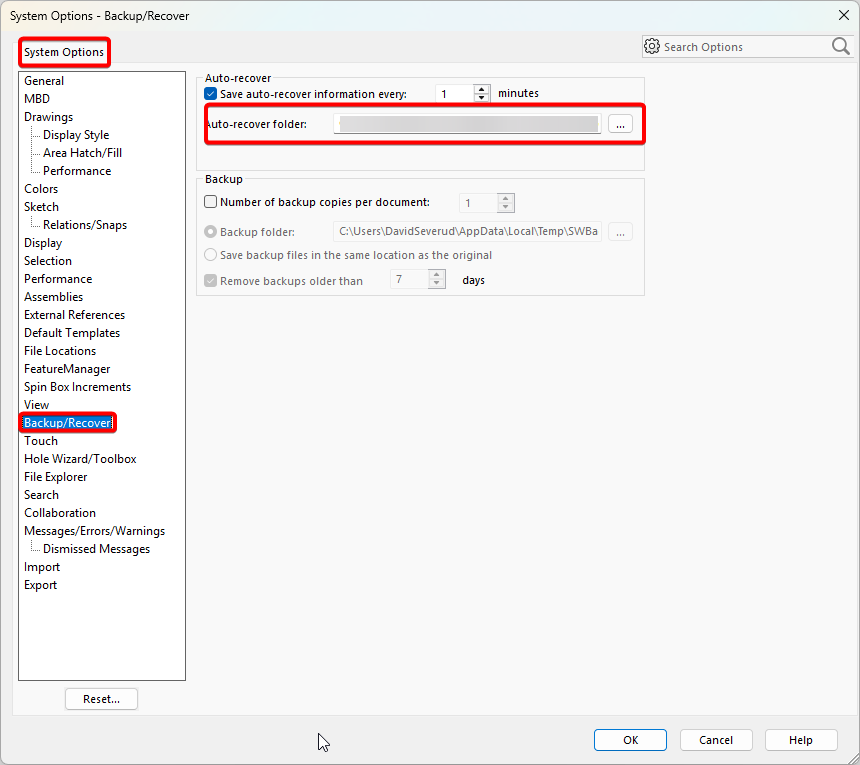Open the Selection options category

[48, 261]
